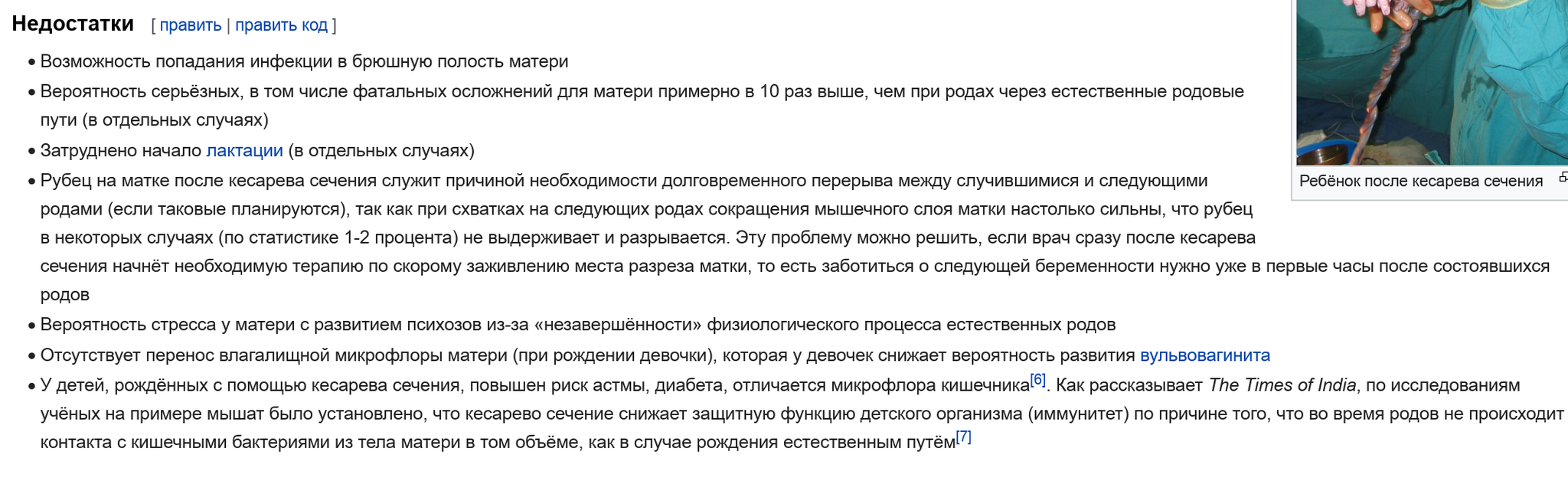Click the bullet starting 'Отсутствует перенос'
The image size is (1568, 478).
pyautogui.click(x=587, y=355)
